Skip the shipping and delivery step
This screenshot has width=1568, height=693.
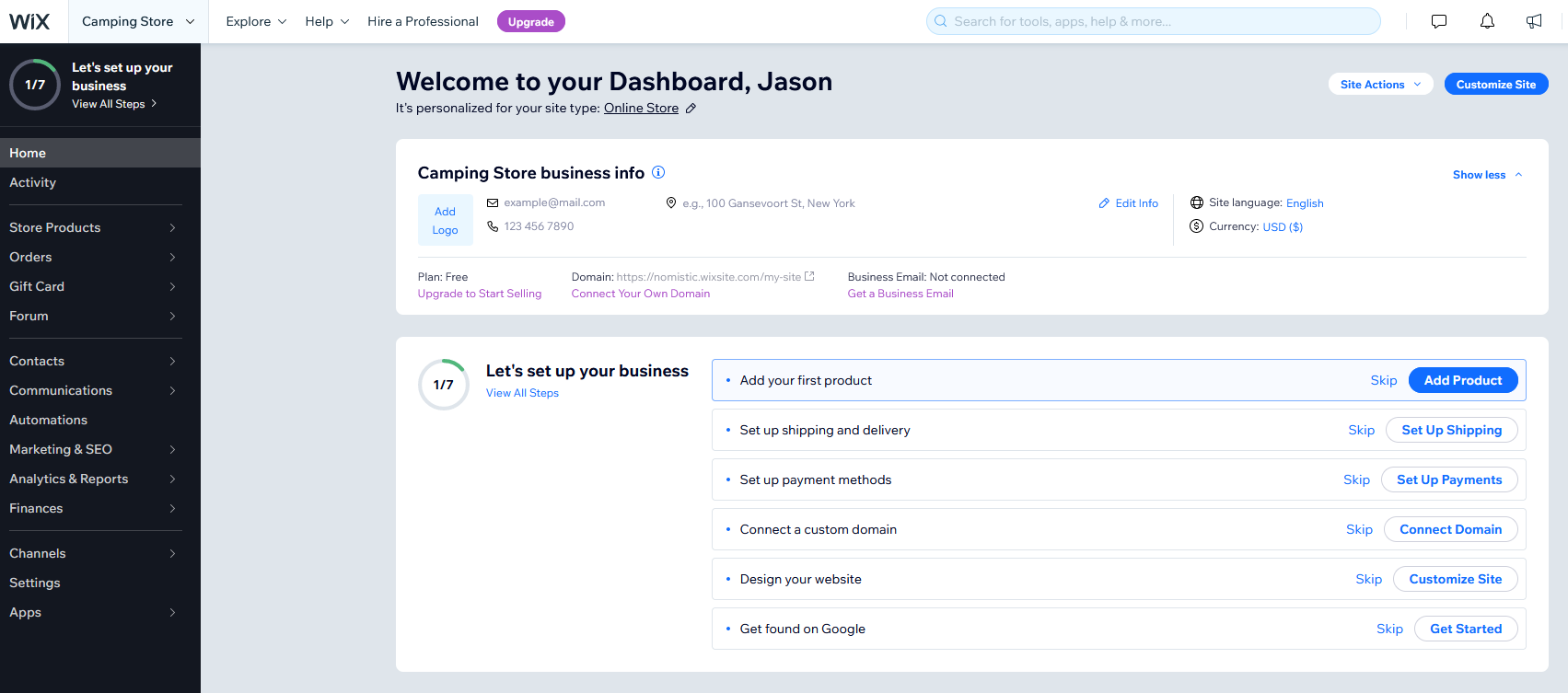pos(1362,430)
